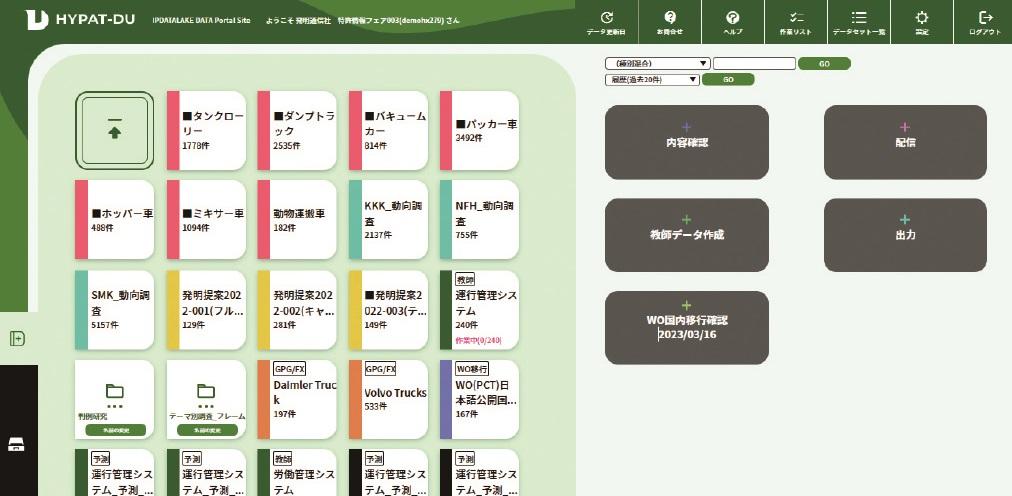Image resolution: width=1012 pixels, height=496 pixels.
Task: Click plus icon on 教師データ作成 panel
Action: coord(686,220)
